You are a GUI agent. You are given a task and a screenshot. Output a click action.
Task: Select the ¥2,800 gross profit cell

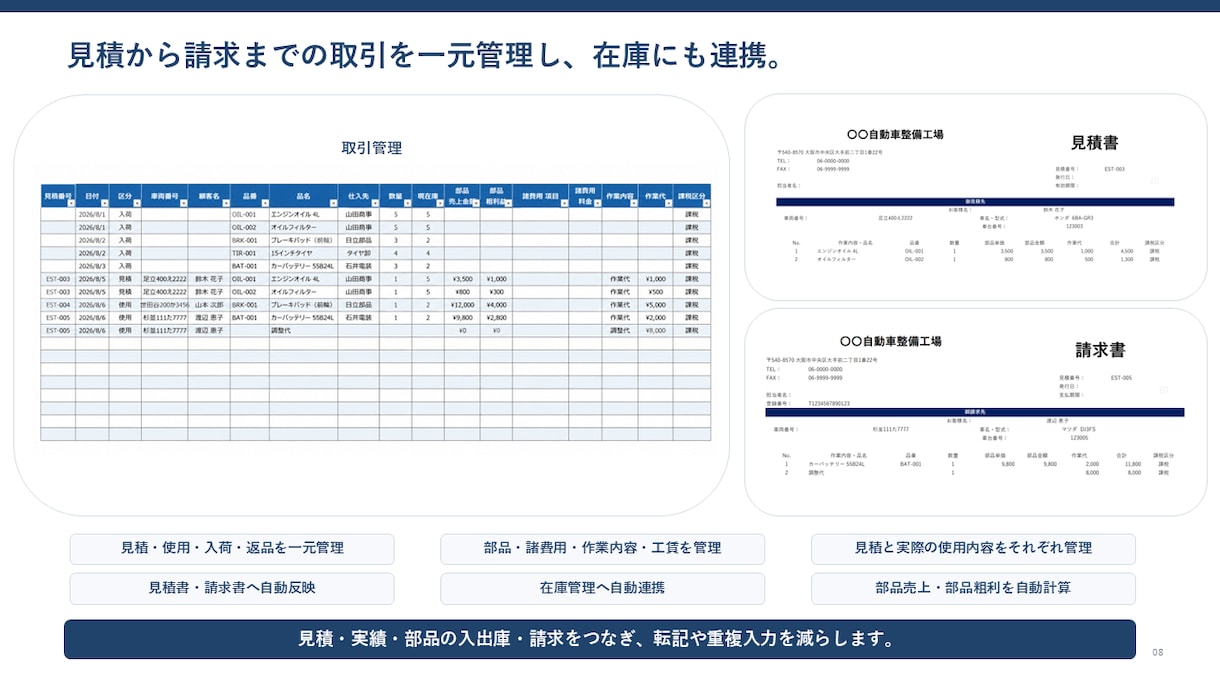[496, 317]
